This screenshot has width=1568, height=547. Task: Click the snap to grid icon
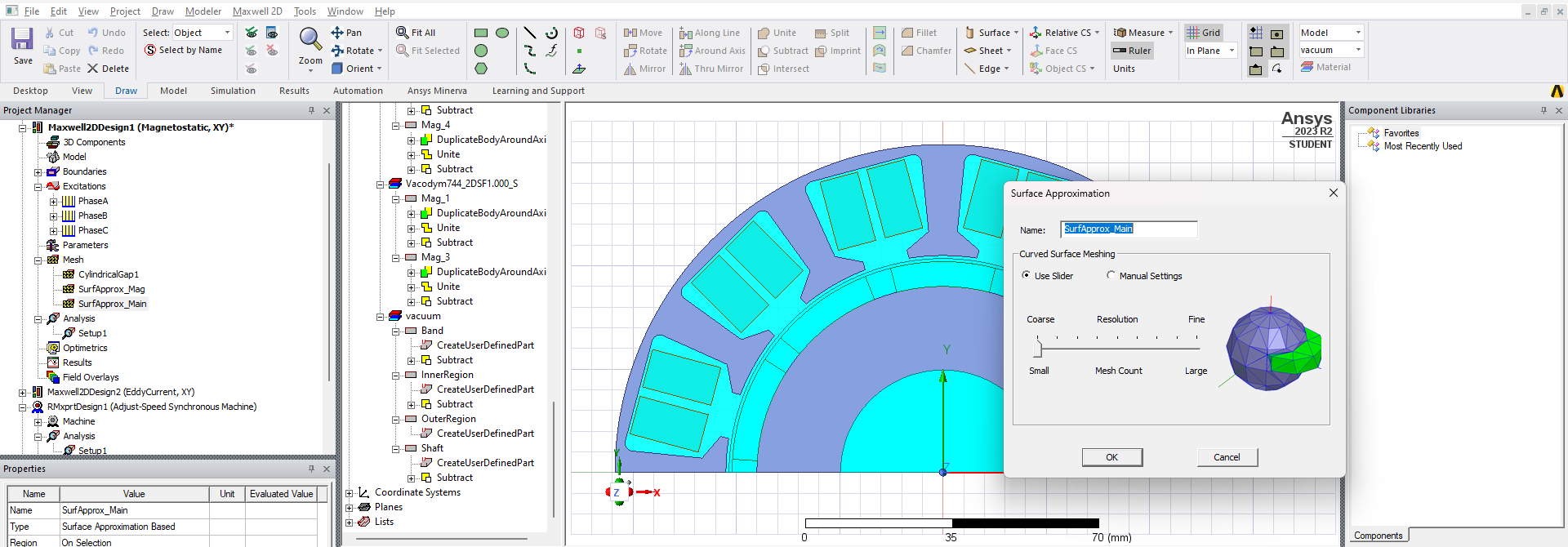[x=1256, y=33]
